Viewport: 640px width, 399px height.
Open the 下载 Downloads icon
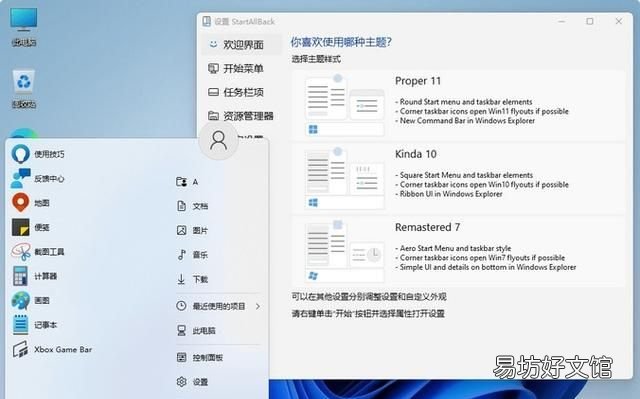point(182,279)
